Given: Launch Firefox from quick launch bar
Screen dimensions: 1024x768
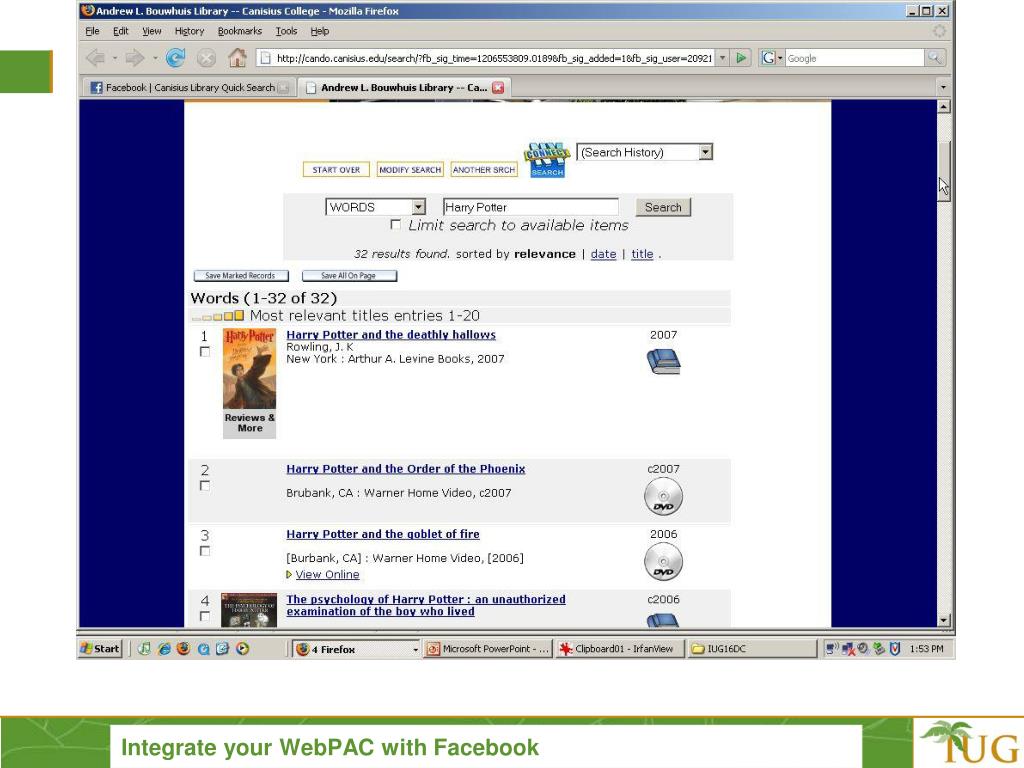Looking at the screenshot, I should click(184, 648).
